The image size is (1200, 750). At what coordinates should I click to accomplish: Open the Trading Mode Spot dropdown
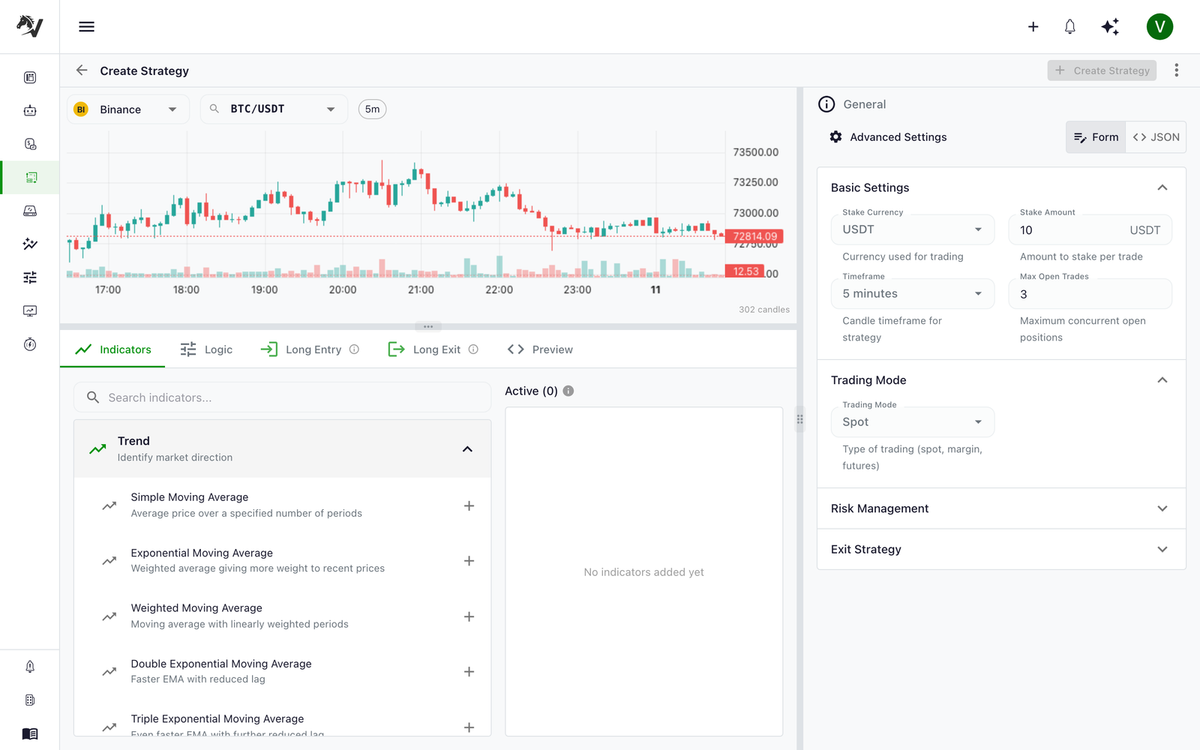click(913, 422)
